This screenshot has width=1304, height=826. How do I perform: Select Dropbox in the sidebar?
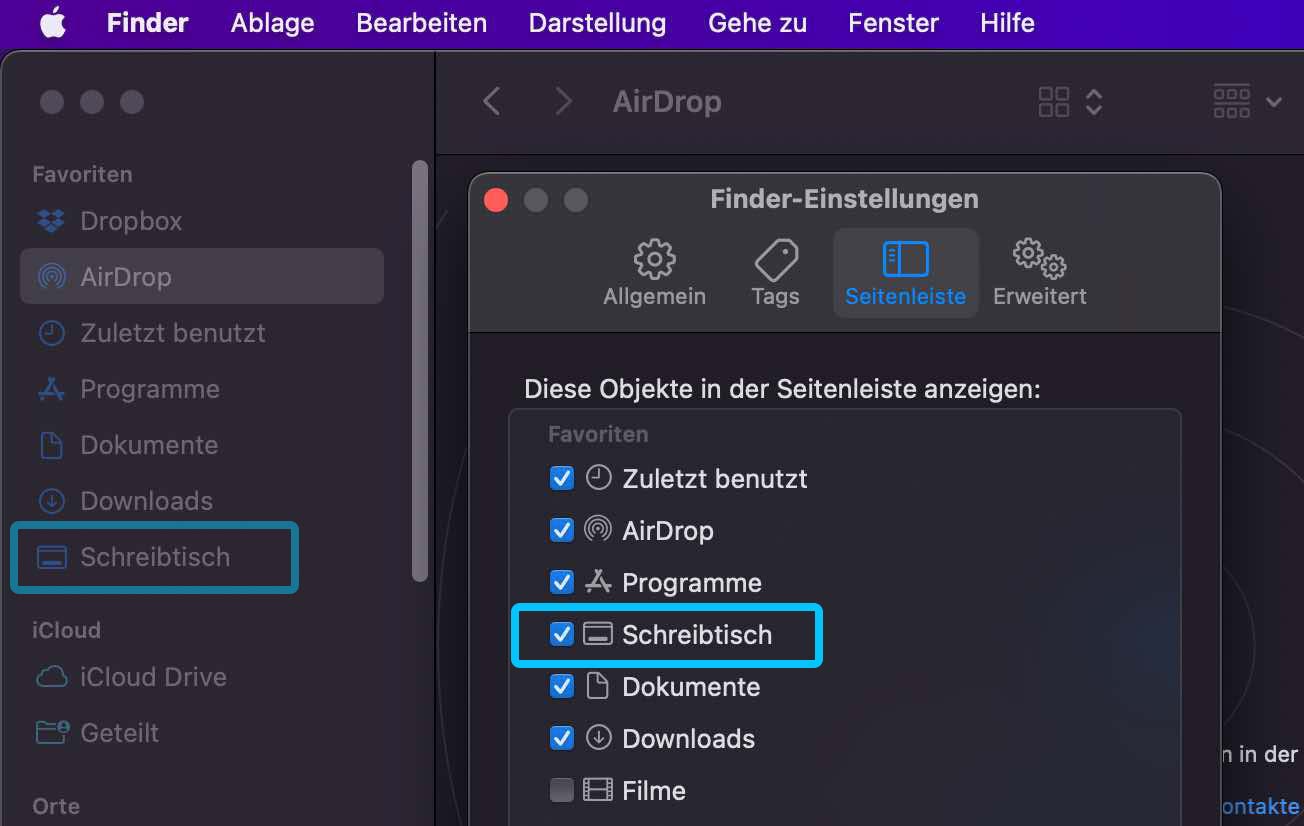[202, 221]
